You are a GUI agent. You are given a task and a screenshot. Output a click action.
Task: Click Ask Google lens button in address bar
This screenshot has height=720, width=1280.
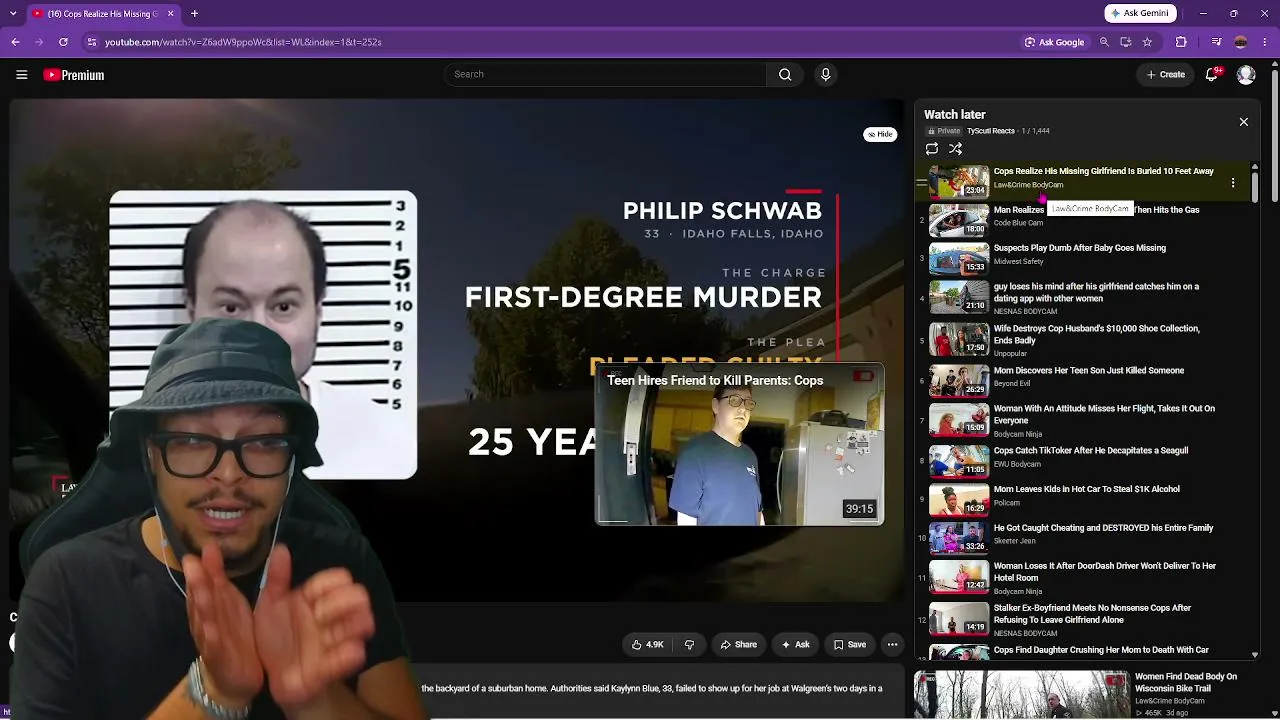point(1055,42)
